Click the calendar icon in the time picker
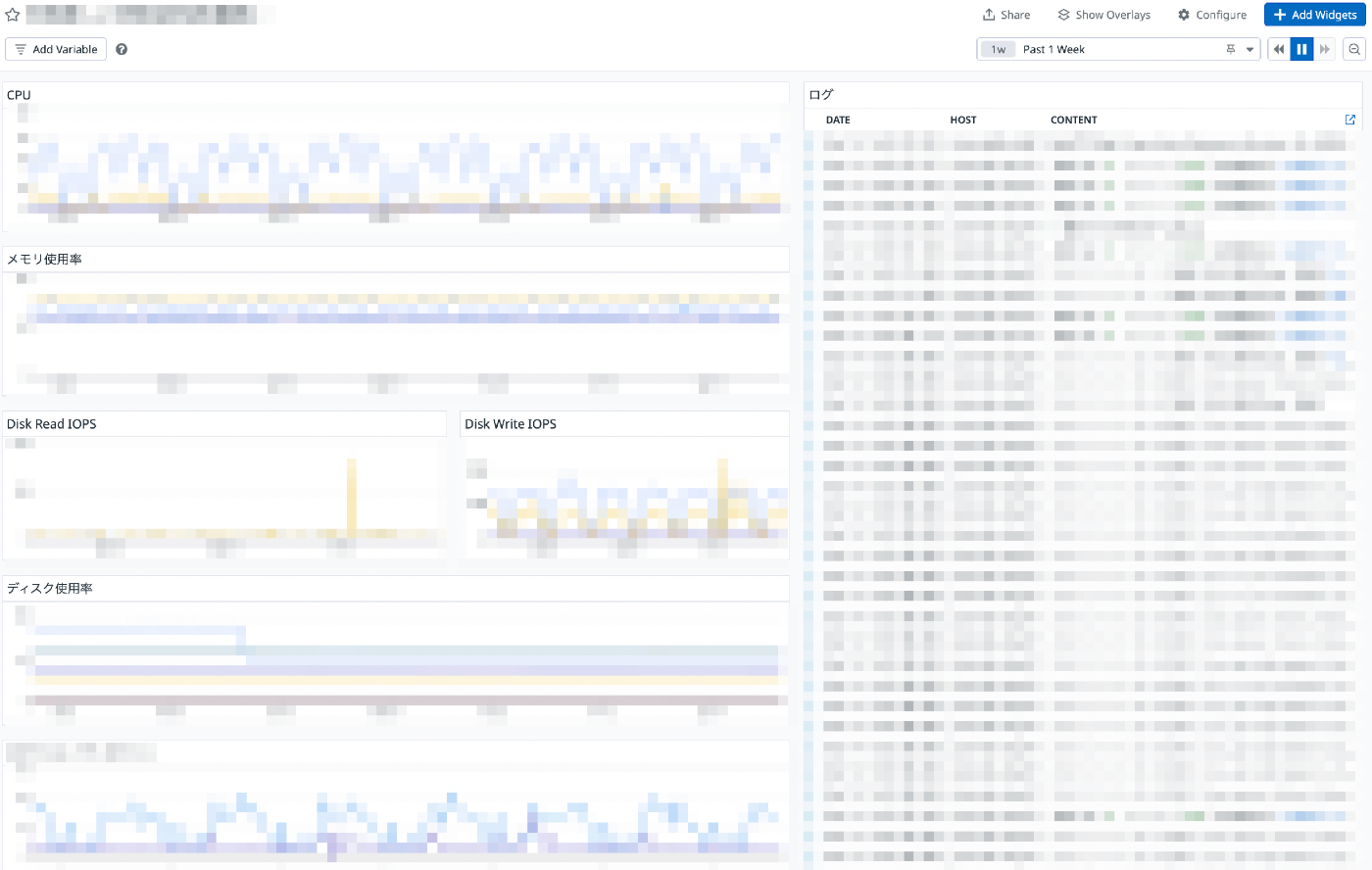 click(1231, 49)
